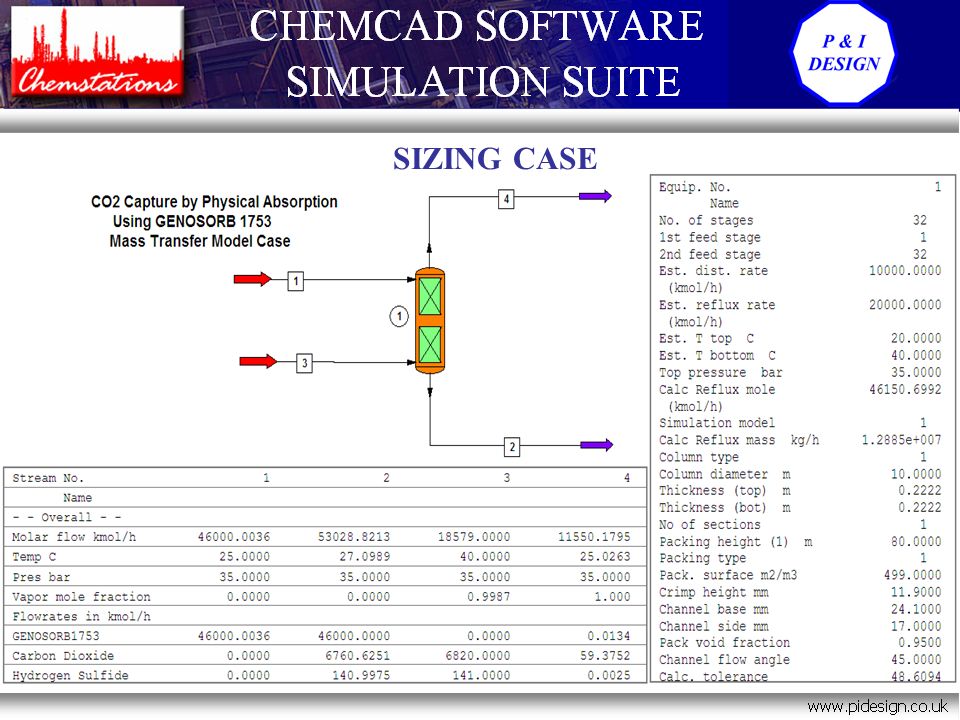The height and width of the screenshot is (720, 960).
Task: Click the Est. T top C label
Action: pyautogui.click(x=707, y=339)
